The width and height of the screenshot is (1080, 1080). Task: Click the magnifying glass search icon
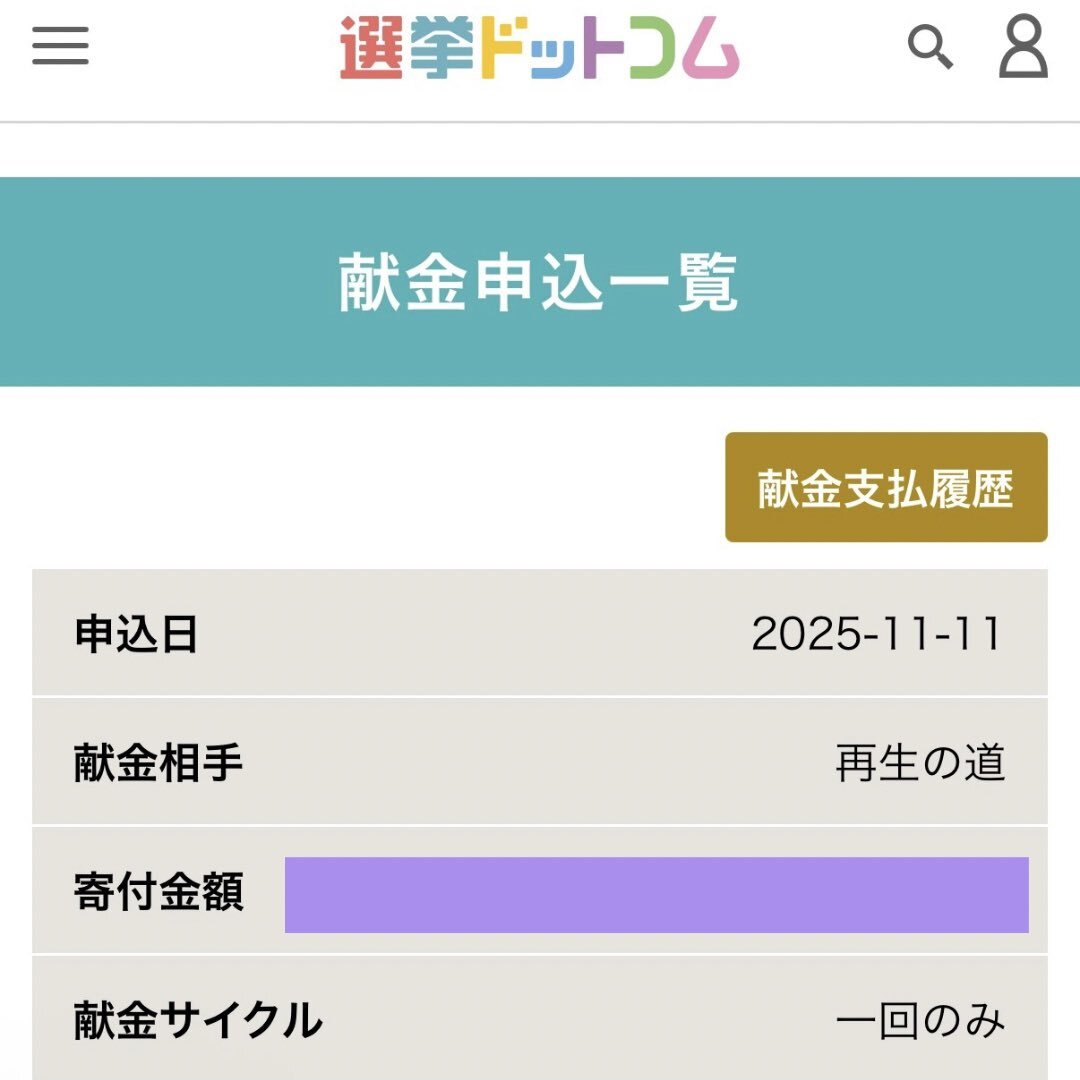pyautogui.click(x=929, y=47)
